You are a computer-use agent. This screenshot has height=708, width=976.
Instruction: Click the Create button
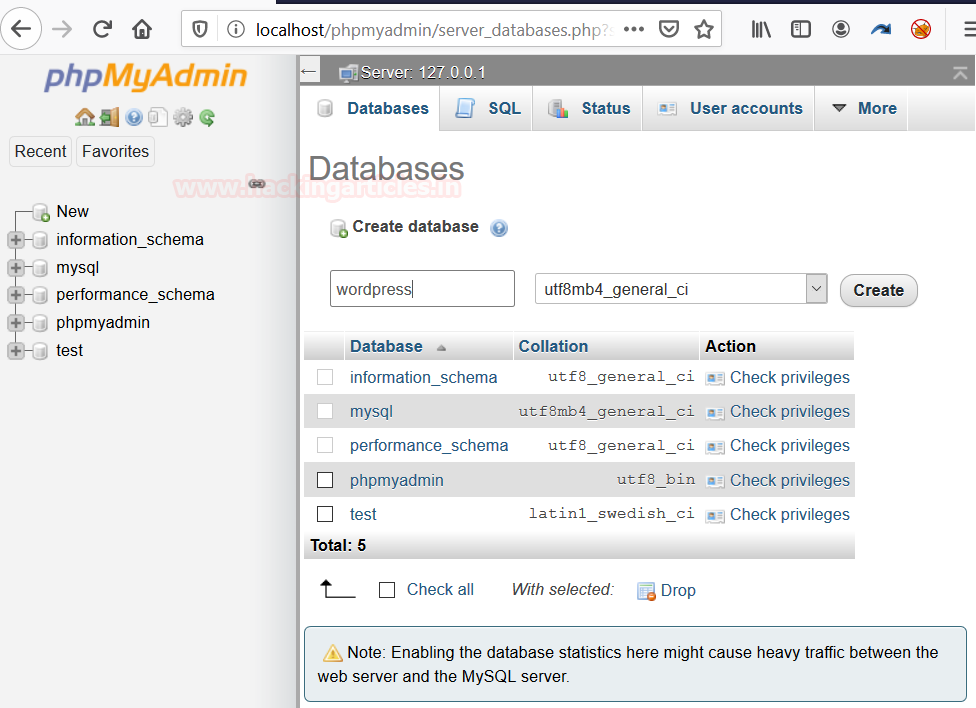click(x=878, y=290)
